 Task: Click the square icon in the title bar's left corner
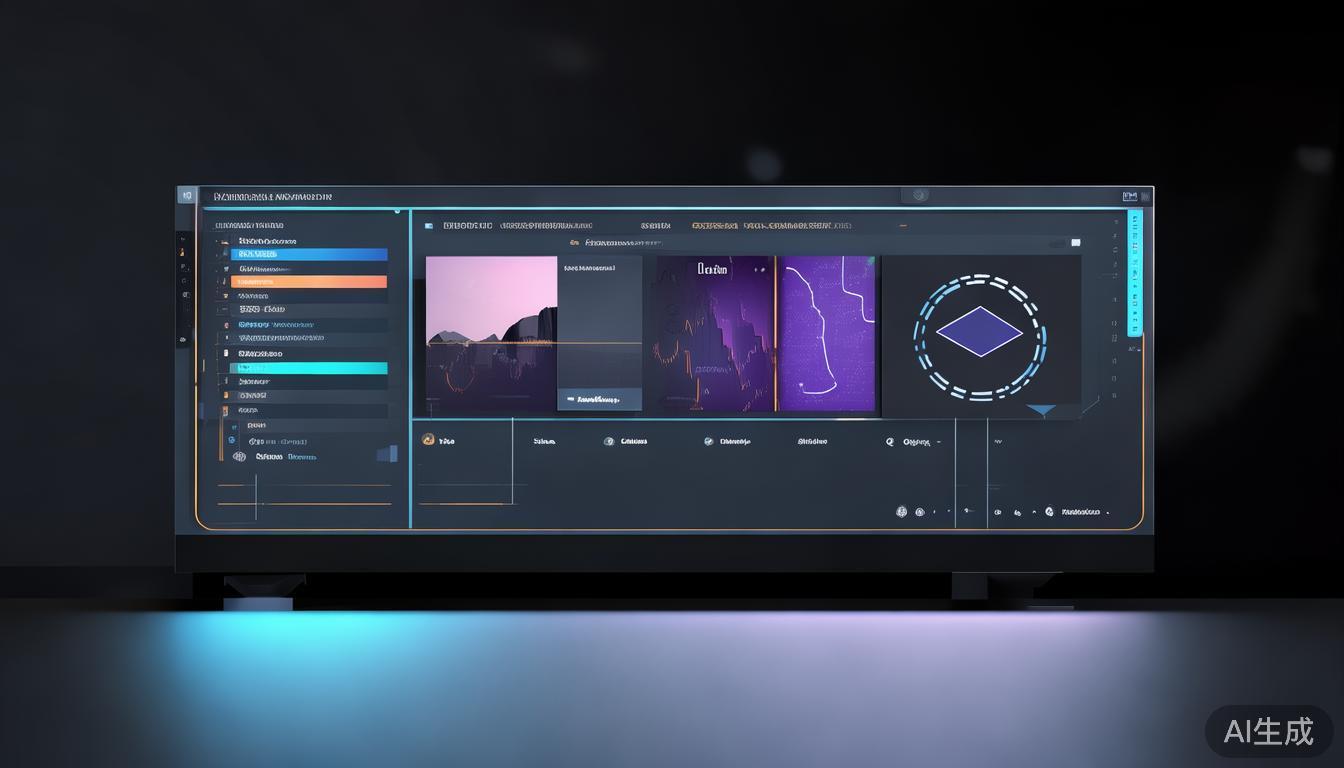[186, 196]
